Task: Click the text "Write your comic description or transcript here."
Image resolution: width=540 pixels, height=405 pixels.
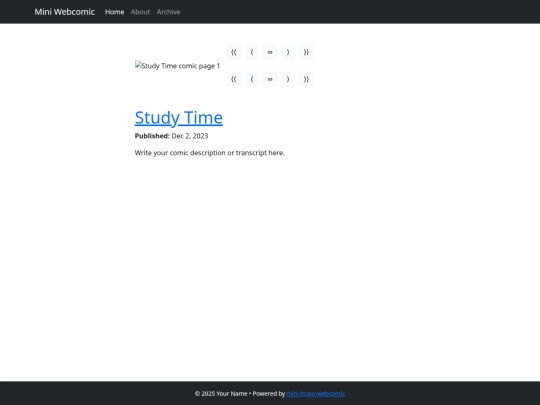Action: [x=209, y=153]
